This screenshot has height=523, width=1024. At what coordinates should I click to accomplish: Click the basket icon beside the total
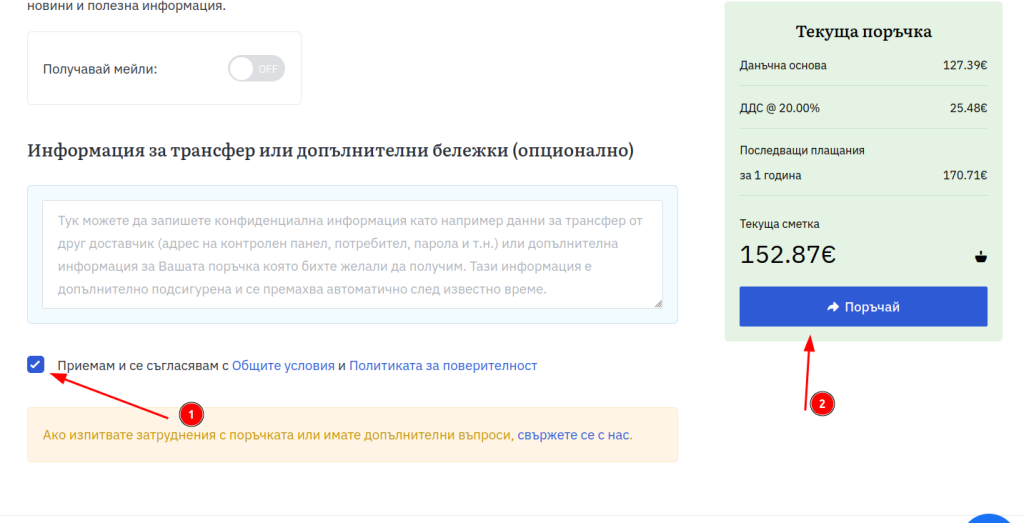980,257
